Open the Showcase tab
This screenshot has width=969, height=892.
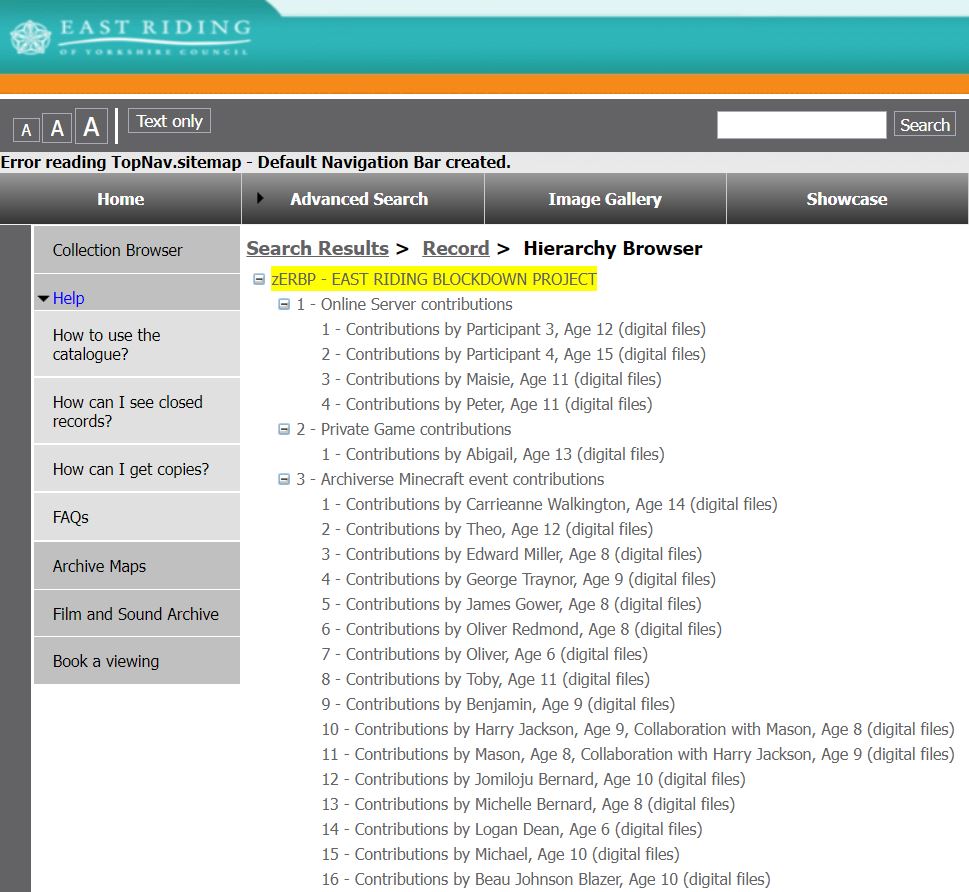[x=847, y=199]
